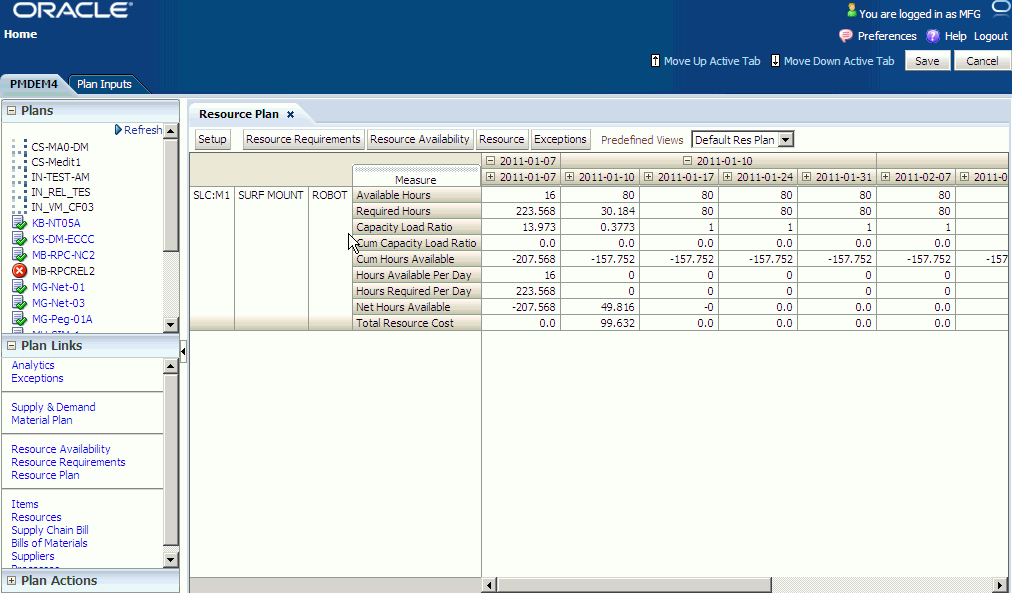1012x593 pixels.
Task: Open the Supply & Demand link
Action: coord(53,407)
